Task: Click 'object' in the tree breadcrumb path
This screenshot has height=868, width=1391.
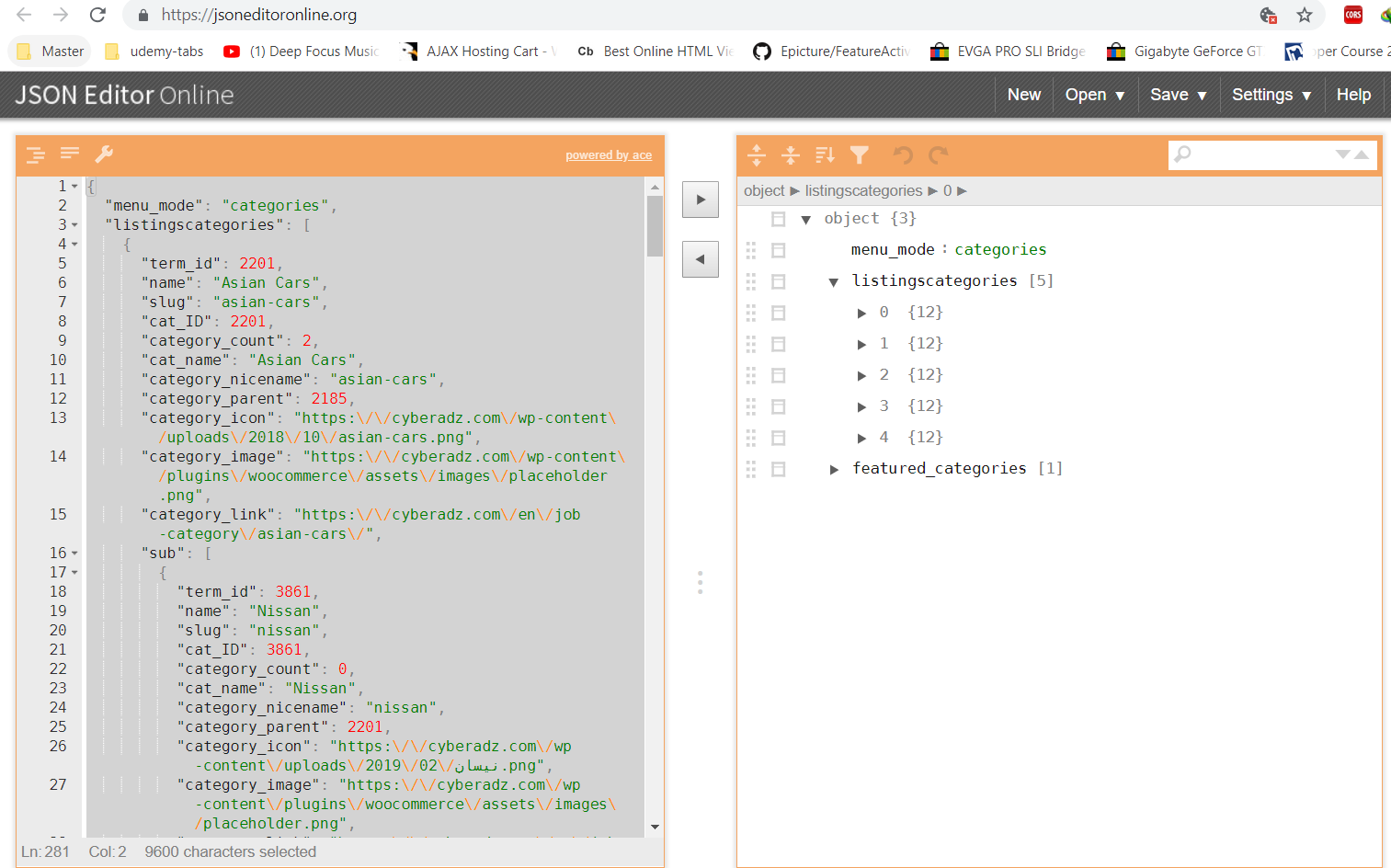Action: (765, 190)
